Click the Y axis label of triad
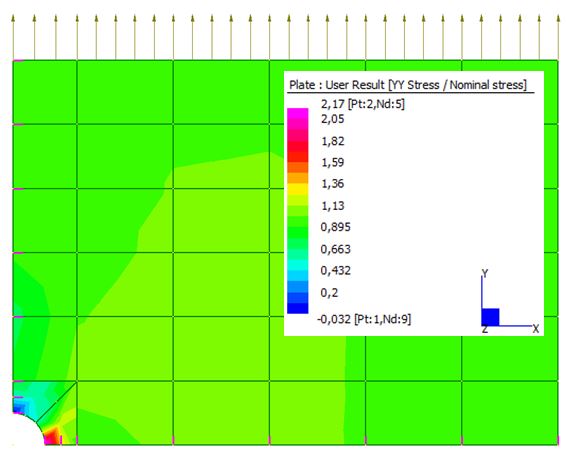Image resolution: width=566 pixels, height=451 pixels. (485, 273)
